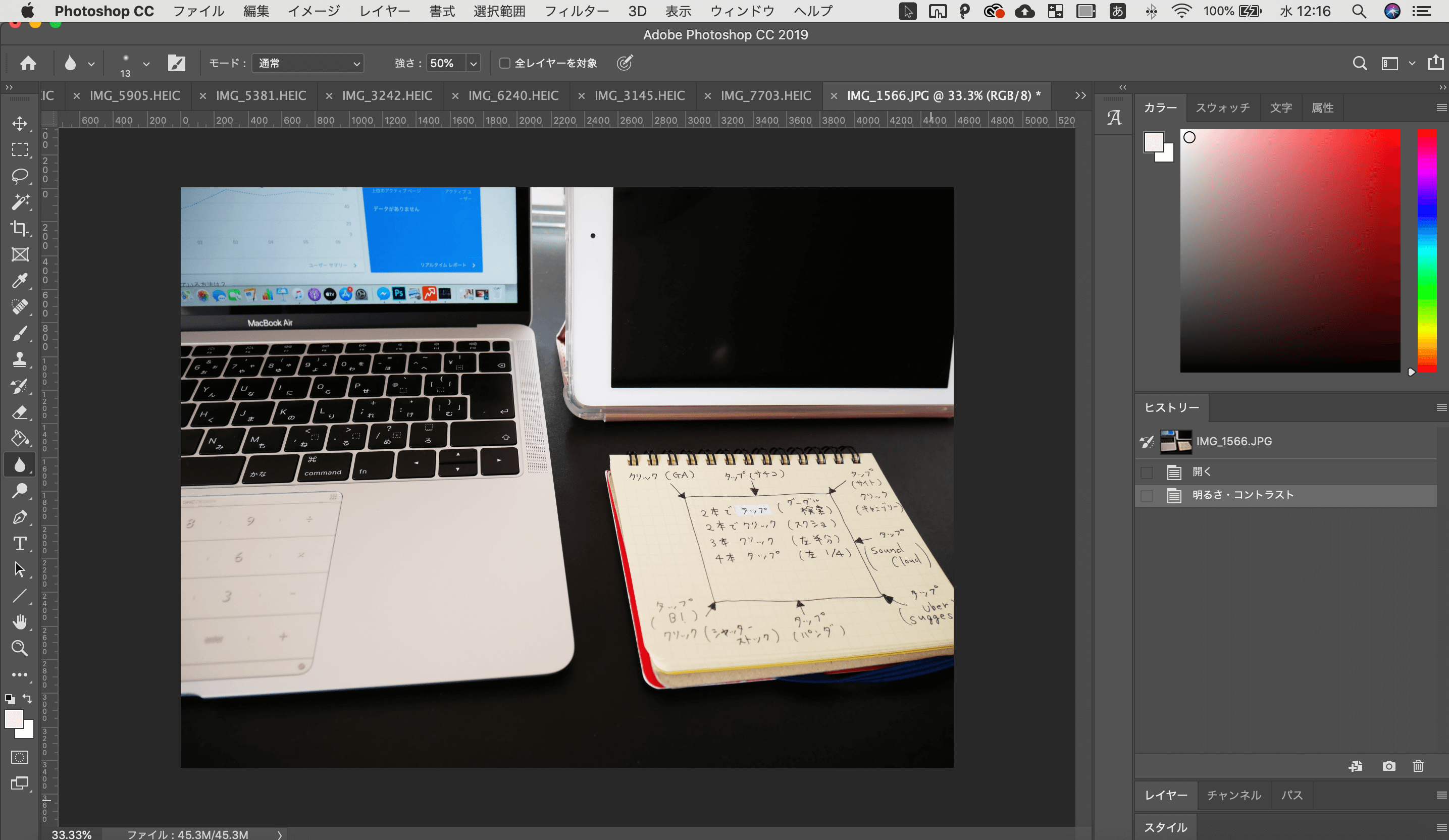Viewport: 1449px width, 840px height.
Task: Switch to the チャンネル tab
Action: (x=1234, y=795)
